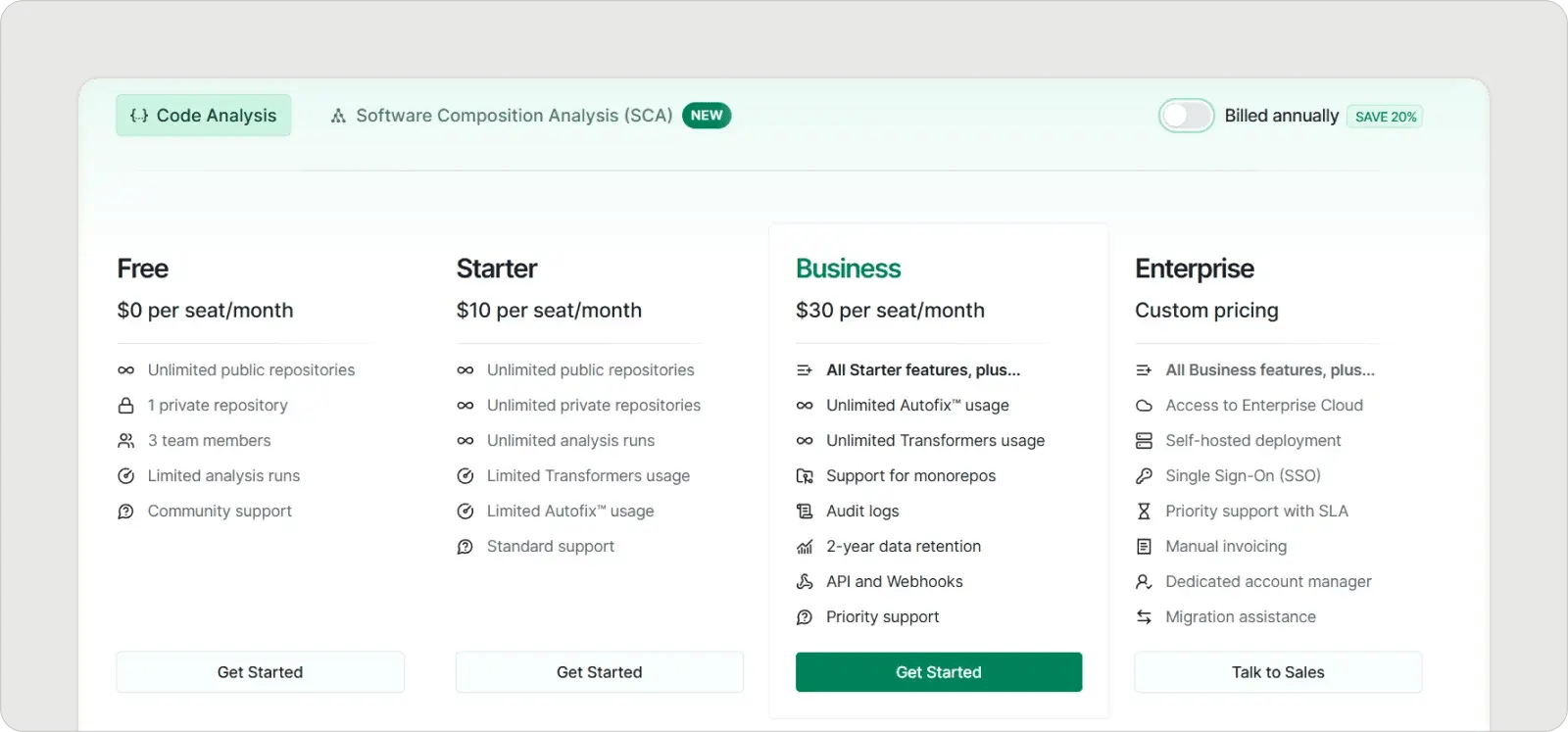The width and height of the screenshot is (1568, 732).
Task: Click the chart icon next to 2-year data retention
Action: (x=805, y=546)
